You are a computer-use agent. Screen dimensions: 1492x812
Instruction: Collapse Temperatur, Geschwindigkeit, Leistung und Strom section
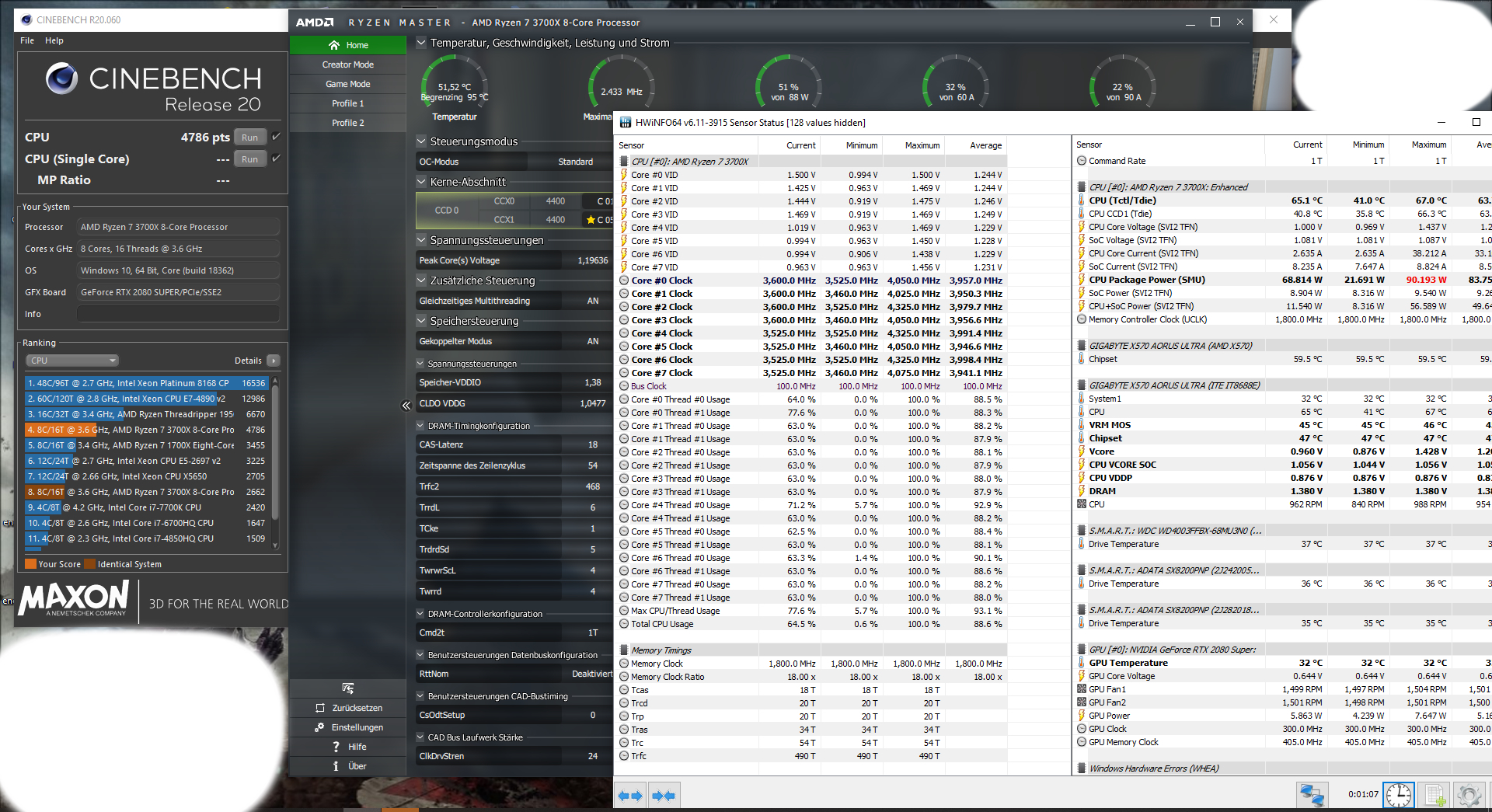[421, 43]
